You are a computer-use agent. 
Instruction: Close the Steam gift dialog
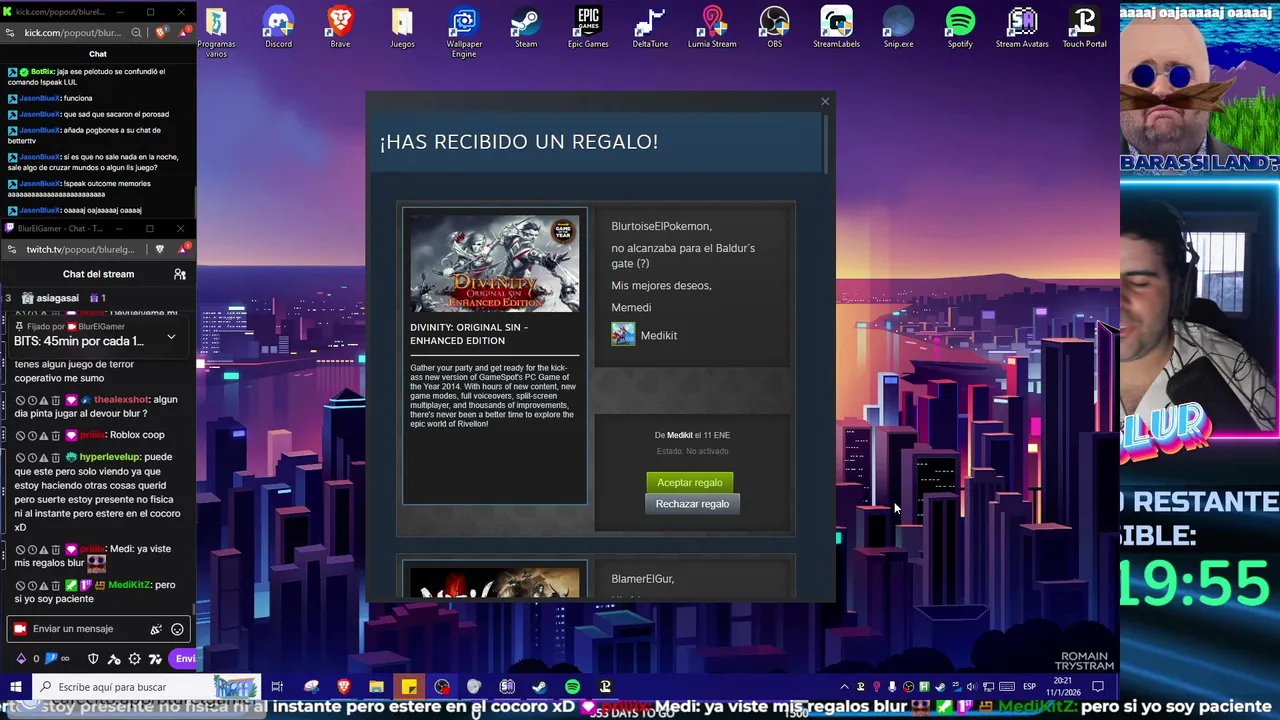click(x=825, y=101)
